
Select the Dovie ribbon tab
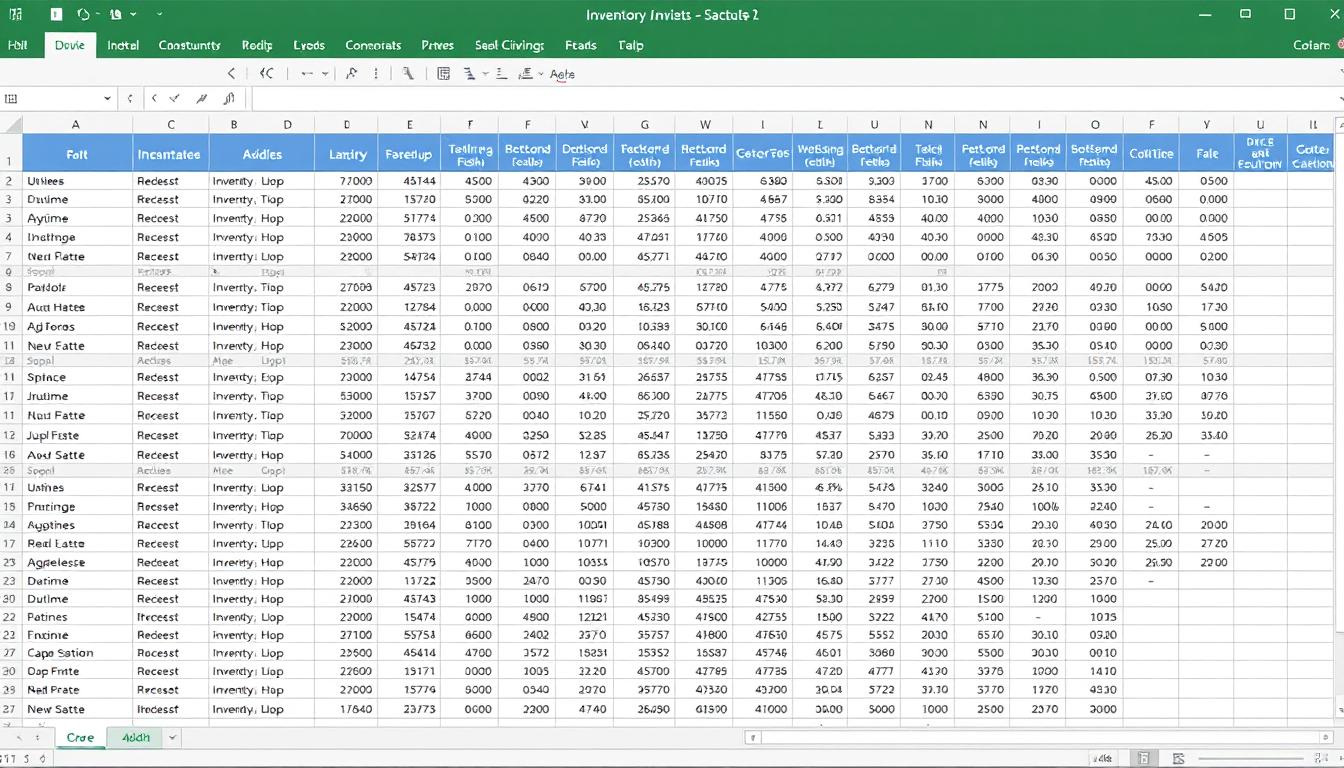point(70,45)
